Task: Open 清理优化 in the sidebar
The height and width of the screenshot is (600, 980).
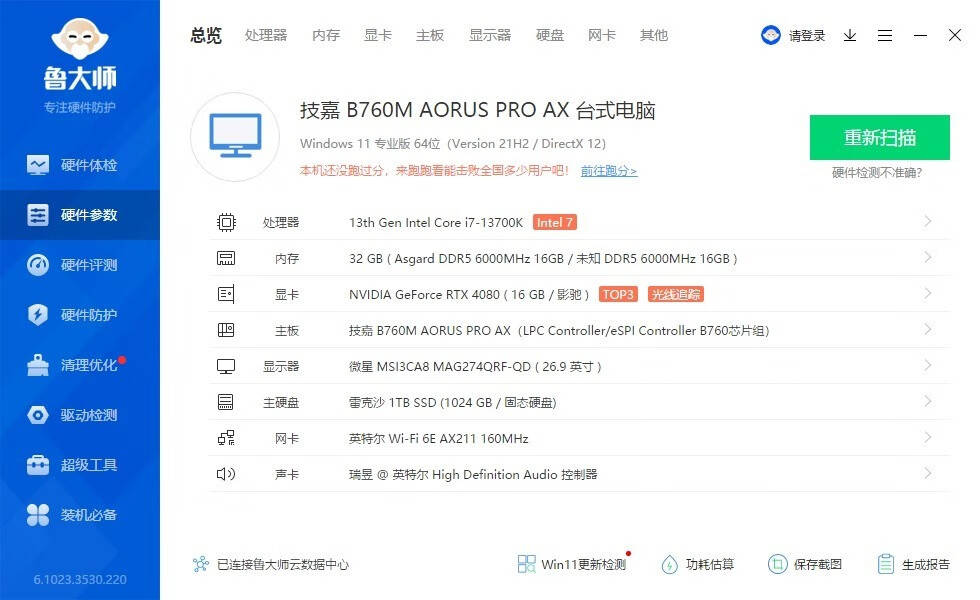Action: coord(80,365)
